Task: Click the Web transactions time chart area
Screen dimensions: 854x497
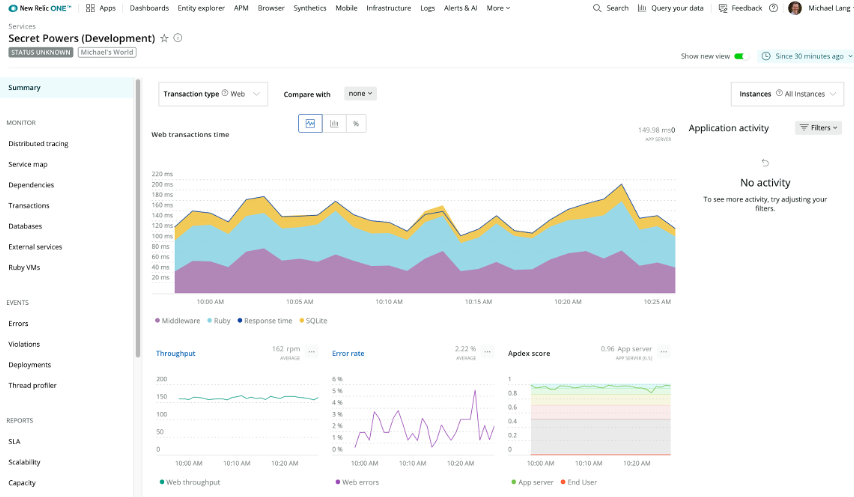Action: tap(413, 234)
